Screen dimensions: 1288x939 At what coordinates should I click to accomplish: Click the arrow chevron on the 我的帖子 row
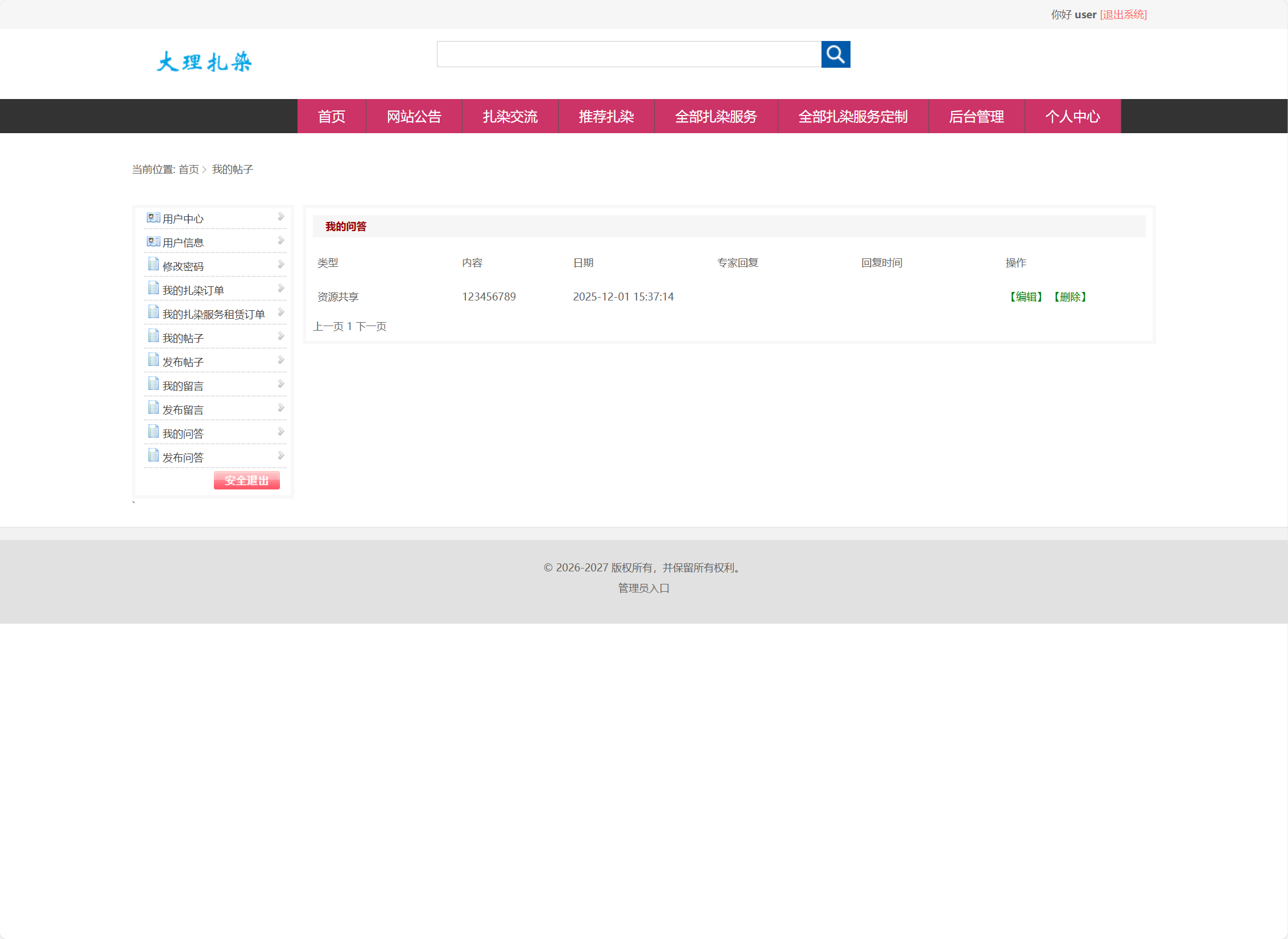(280, 336)
